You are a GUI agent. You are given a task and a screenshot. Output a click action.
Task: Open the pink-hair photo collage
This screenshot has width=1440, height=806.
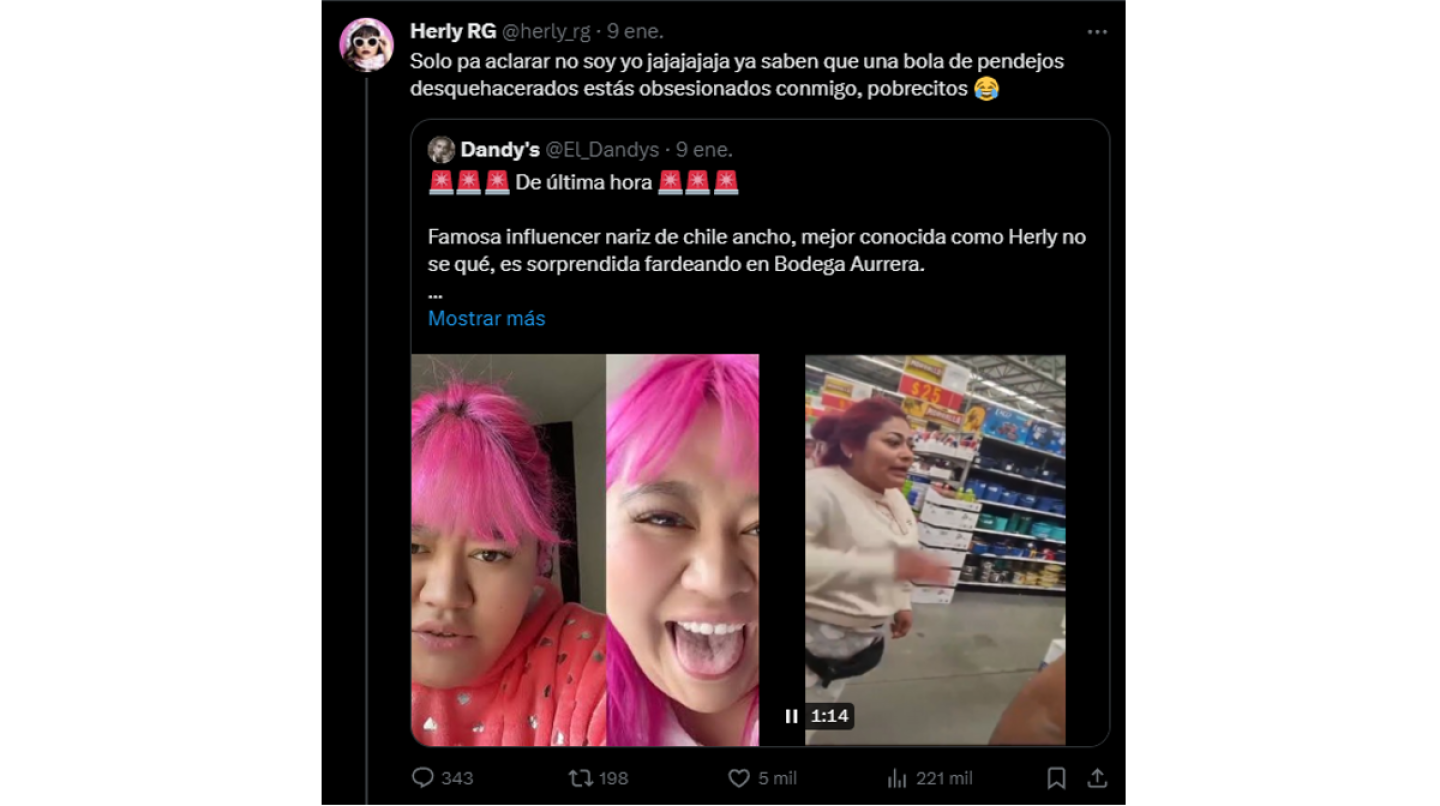click(x=585, y=550)
